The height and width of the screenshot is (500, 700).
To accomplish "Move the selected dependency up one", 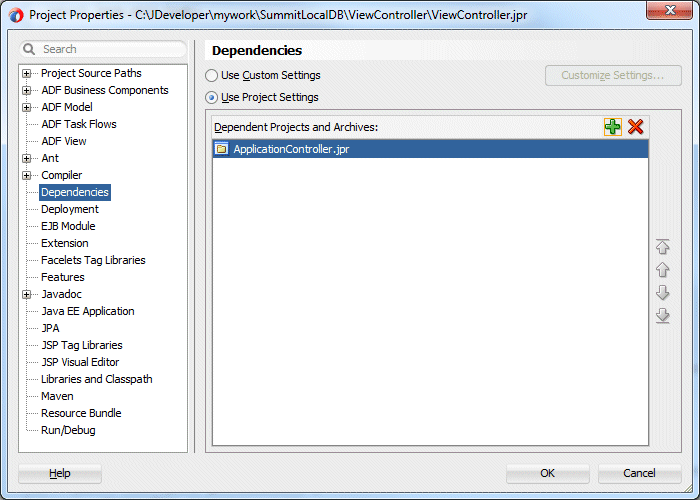I will pyautogui.click(x=662, y=270).
